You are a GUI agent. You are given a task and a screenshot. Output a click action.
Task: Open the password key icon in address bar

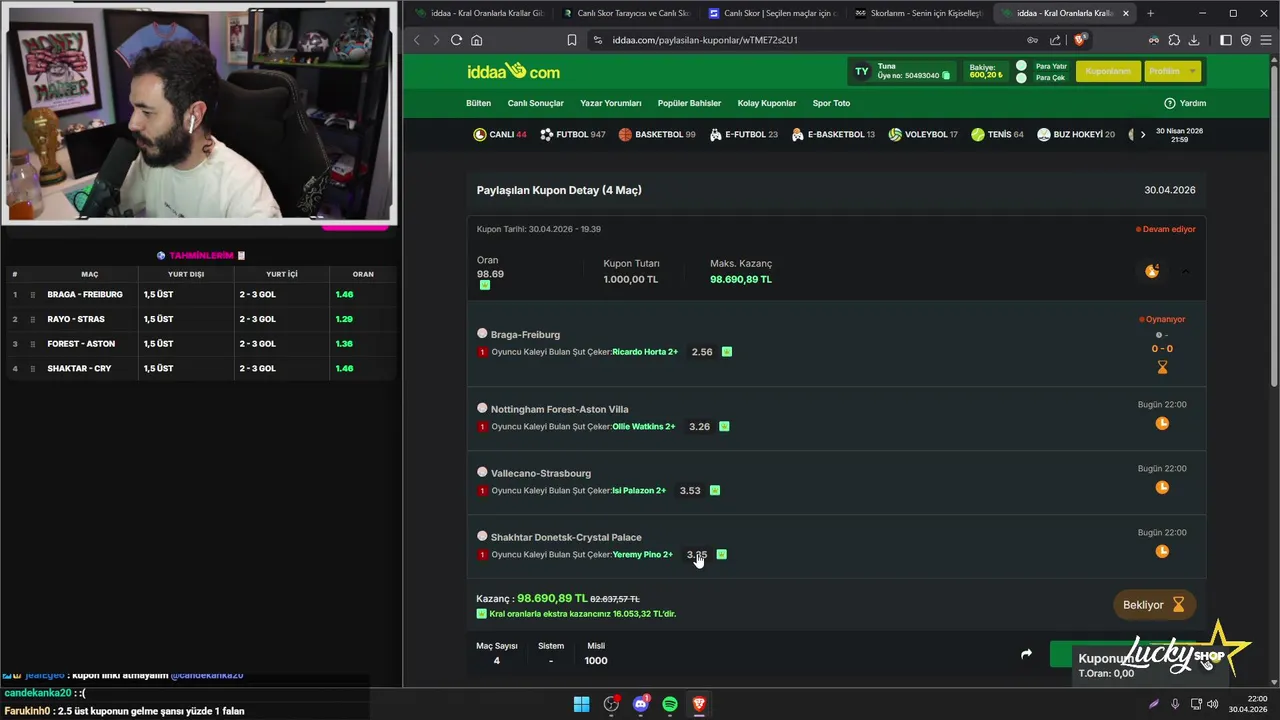(1032, 40)
